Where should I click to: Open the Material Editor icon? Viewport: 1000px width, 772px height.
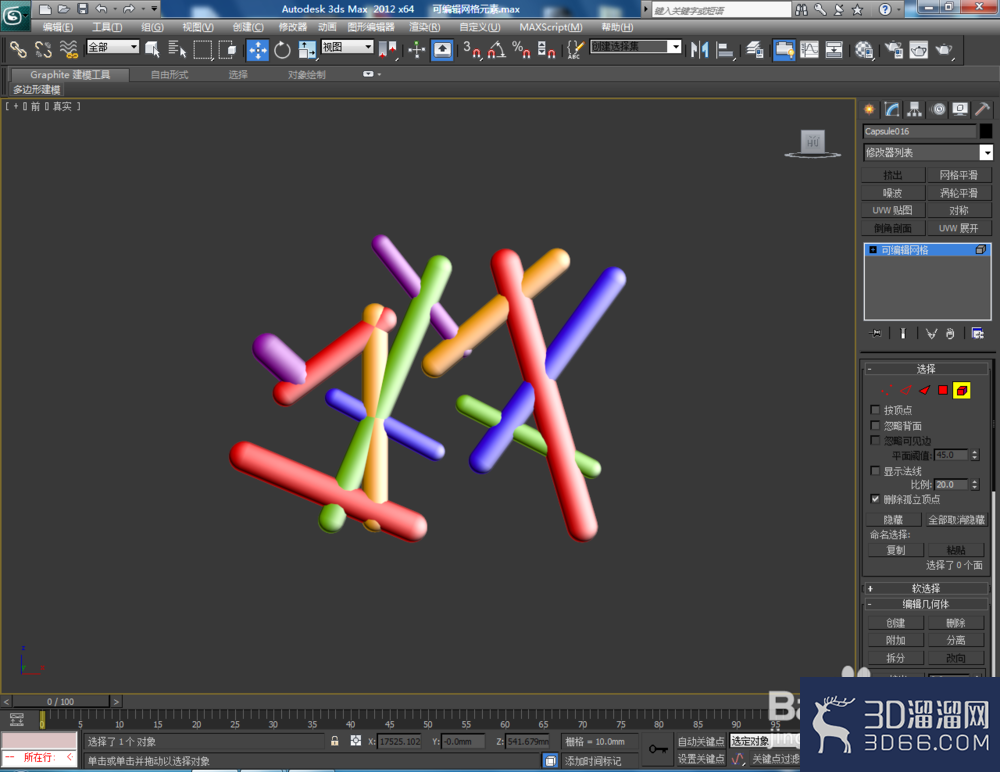[864, 49]
